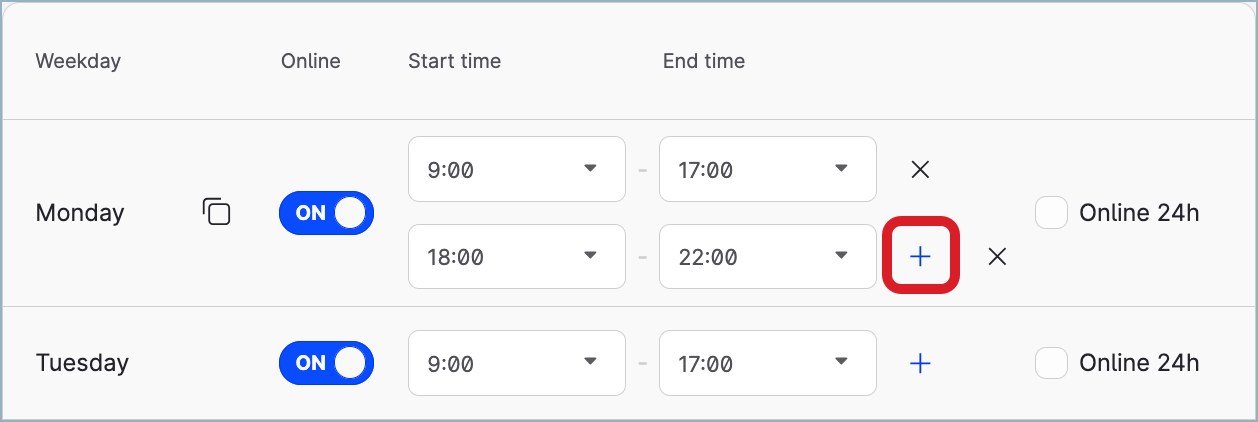Add another time slot for Monday
This screenshot has height=422, width=1258.
coord(920,256)
